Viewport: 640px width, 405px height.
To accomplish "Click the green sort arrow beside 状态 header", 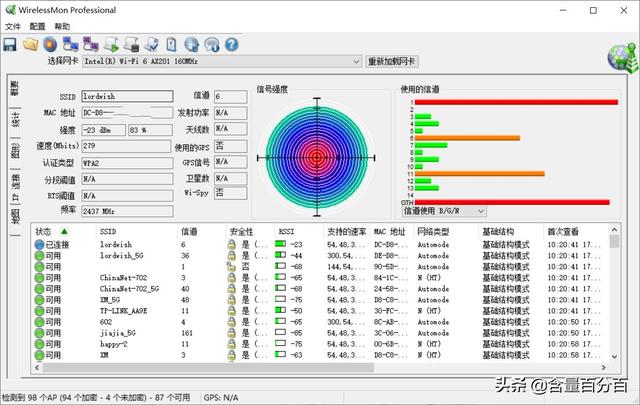I will coord(64,231).
